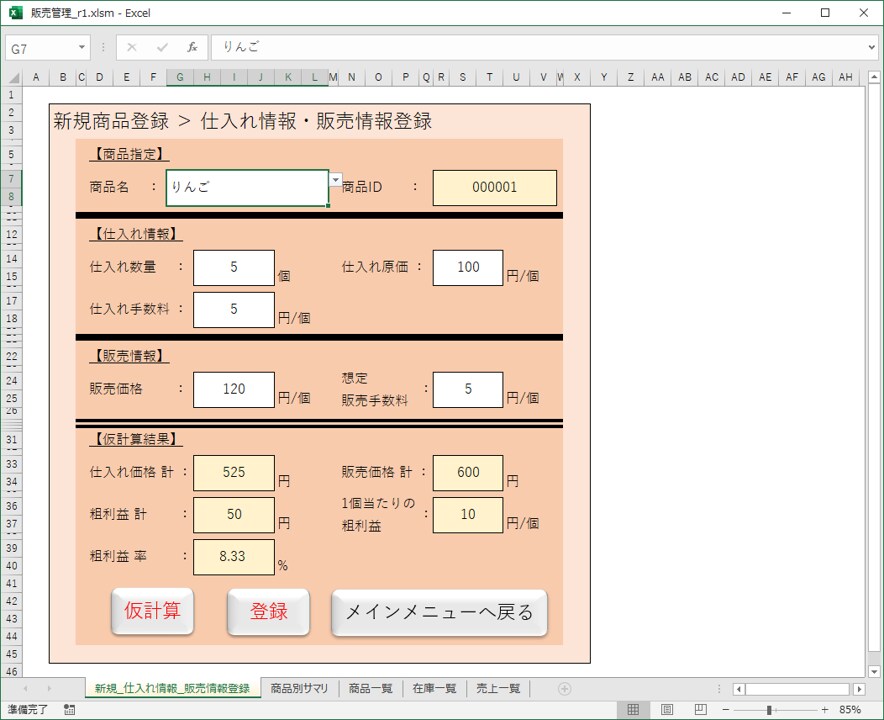Switch to the 商品一覧 sheet tab
Screen dimensions: 884x720
click(x=370, y=688)
